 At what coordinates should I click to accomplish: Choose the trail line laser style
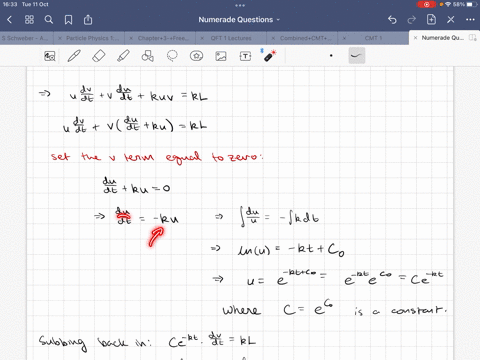point(357,56)
